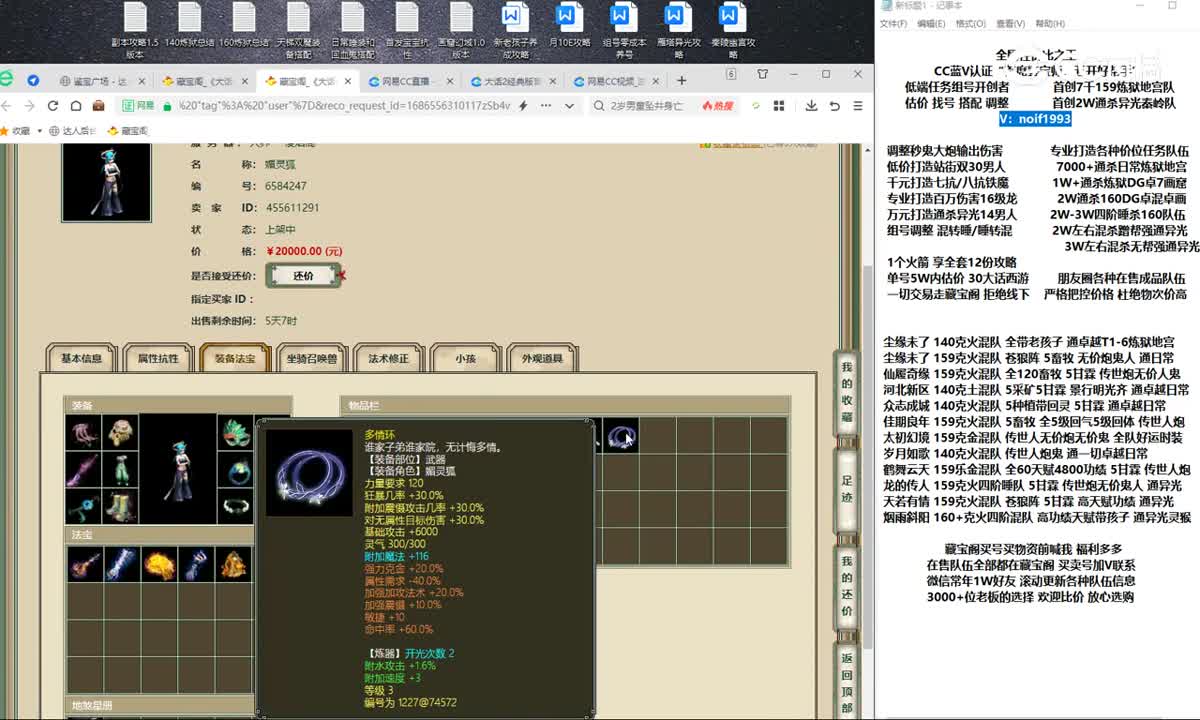Go to browser home page icon

click(x=76, y=105)
